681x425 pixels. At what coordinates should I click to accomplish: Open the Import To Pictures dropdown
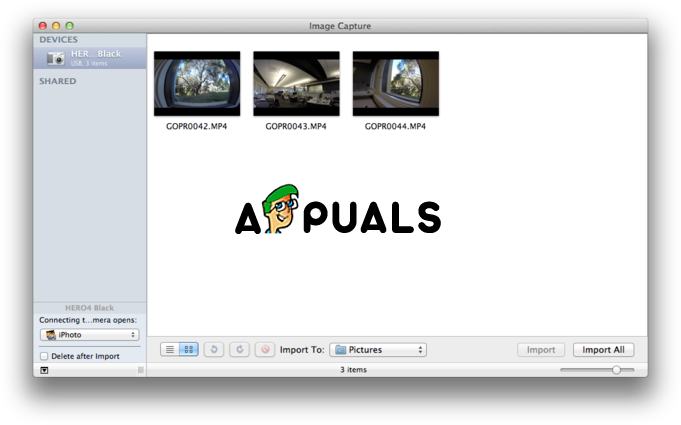pyautogui.click(x=378, y=350)
